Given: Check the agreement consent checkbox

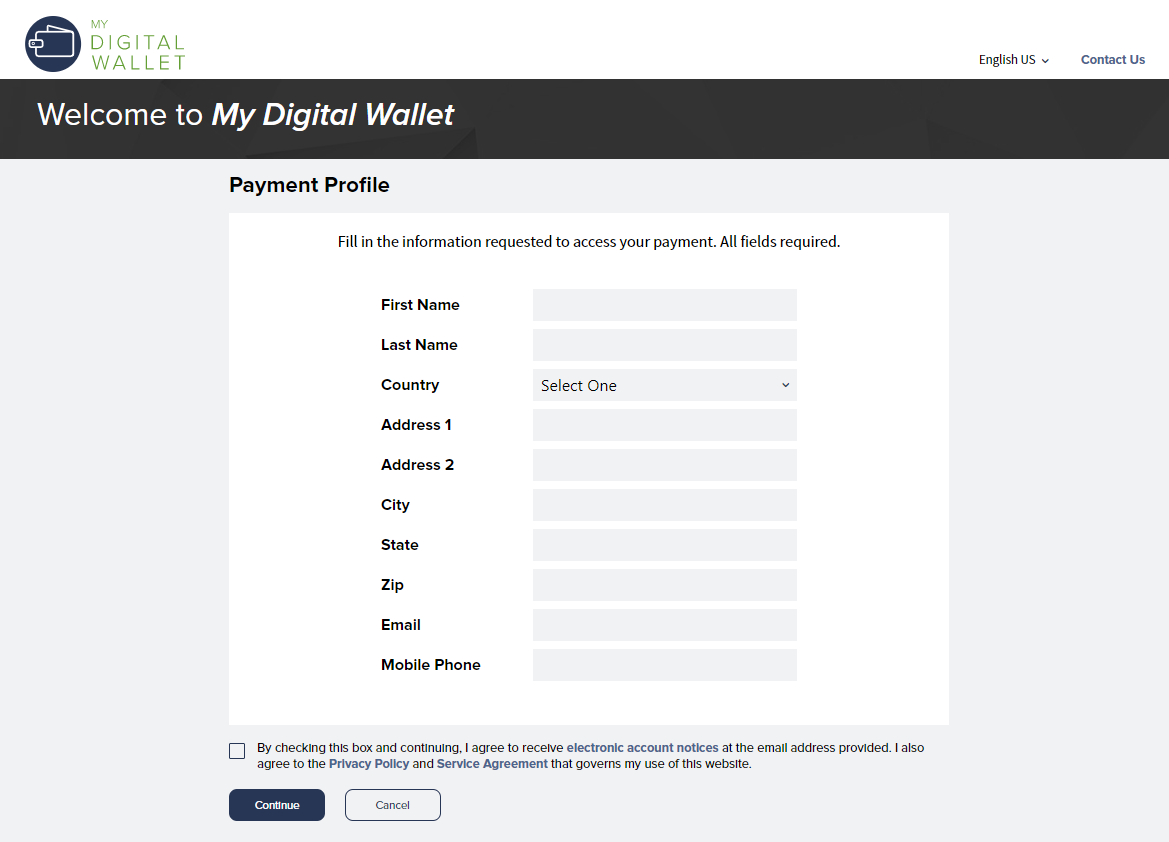Looking at the screenshot, I should point(237,751).
